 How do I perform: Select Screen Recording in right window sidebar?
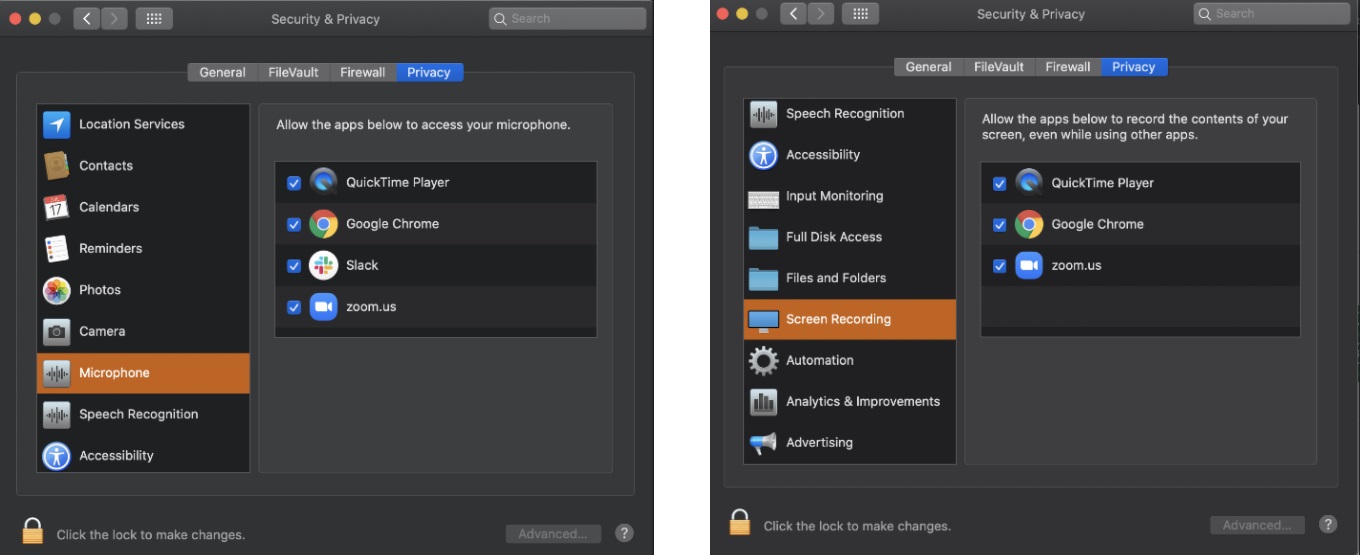coord(850,319)
